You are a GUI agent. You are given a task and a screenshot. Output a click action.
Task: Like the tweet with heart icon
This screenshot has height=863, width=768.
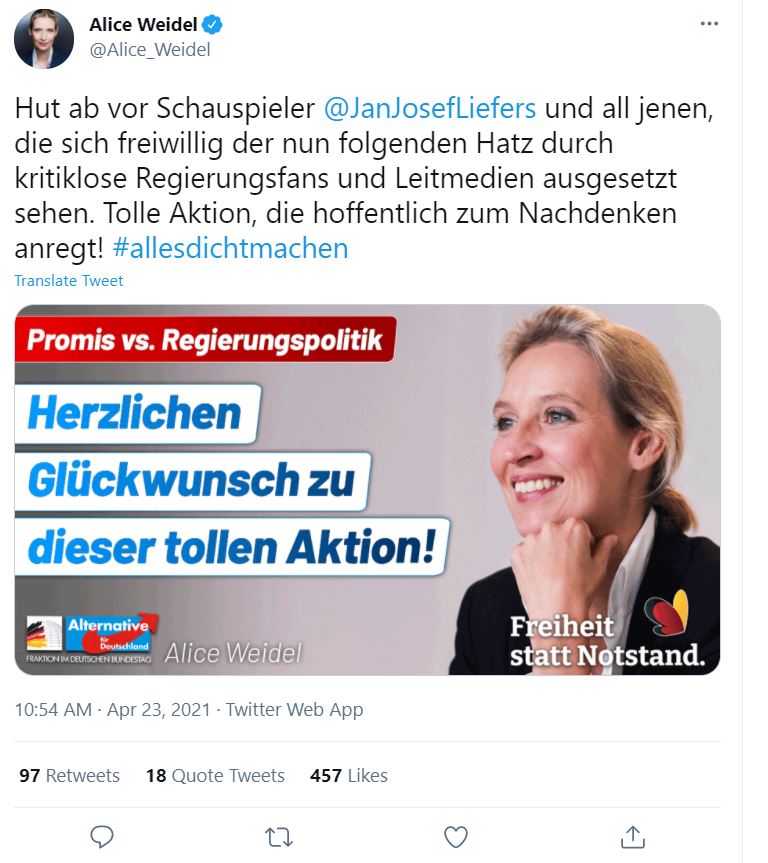(x=456, y=837)
